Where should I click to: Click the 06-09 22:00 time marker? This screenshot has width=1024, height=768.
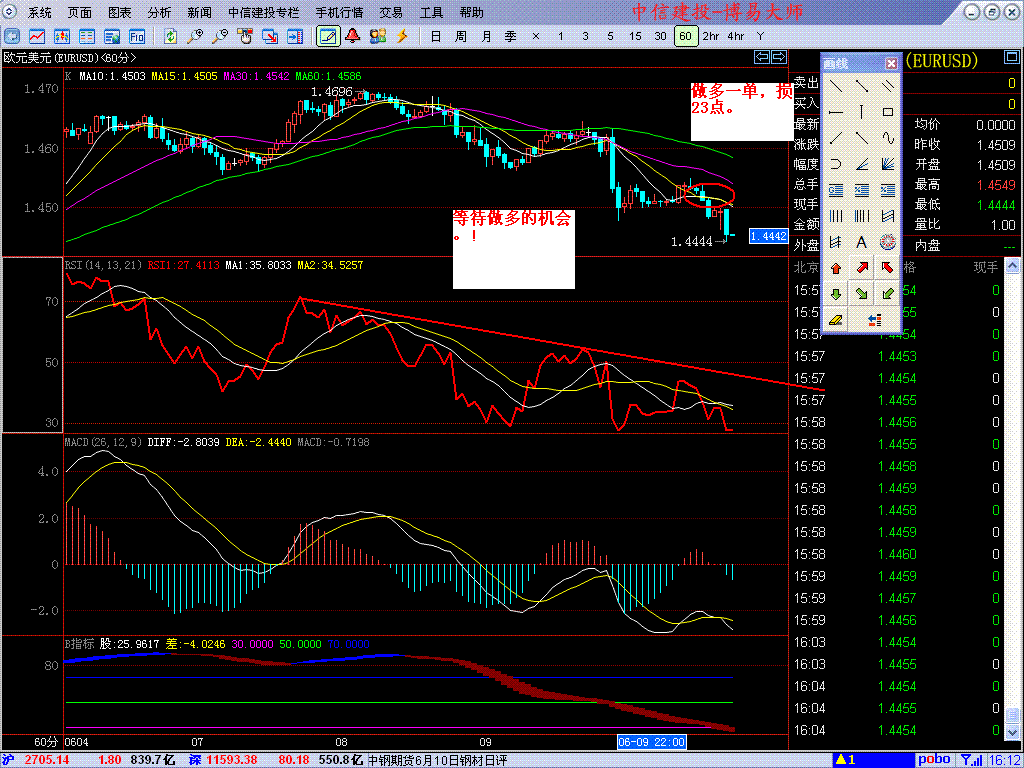click(652, 743)
